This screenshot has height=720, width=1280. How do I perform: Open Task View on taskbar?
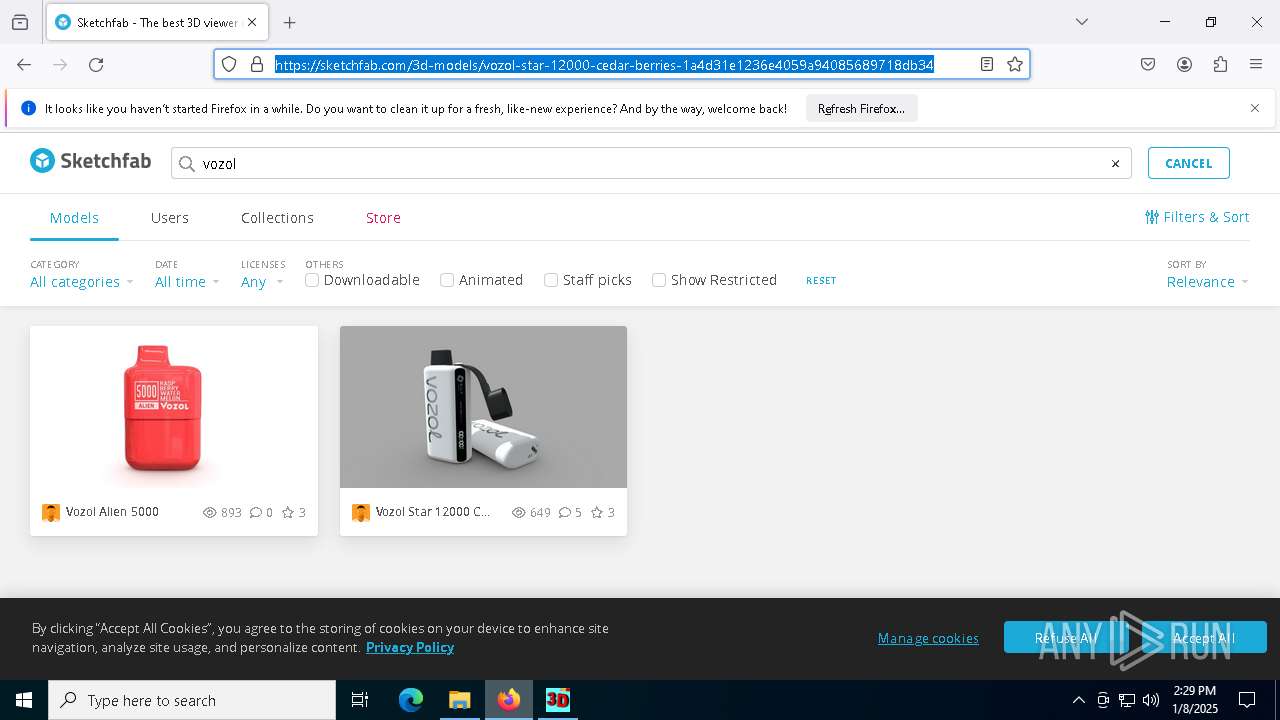(360, 700)
